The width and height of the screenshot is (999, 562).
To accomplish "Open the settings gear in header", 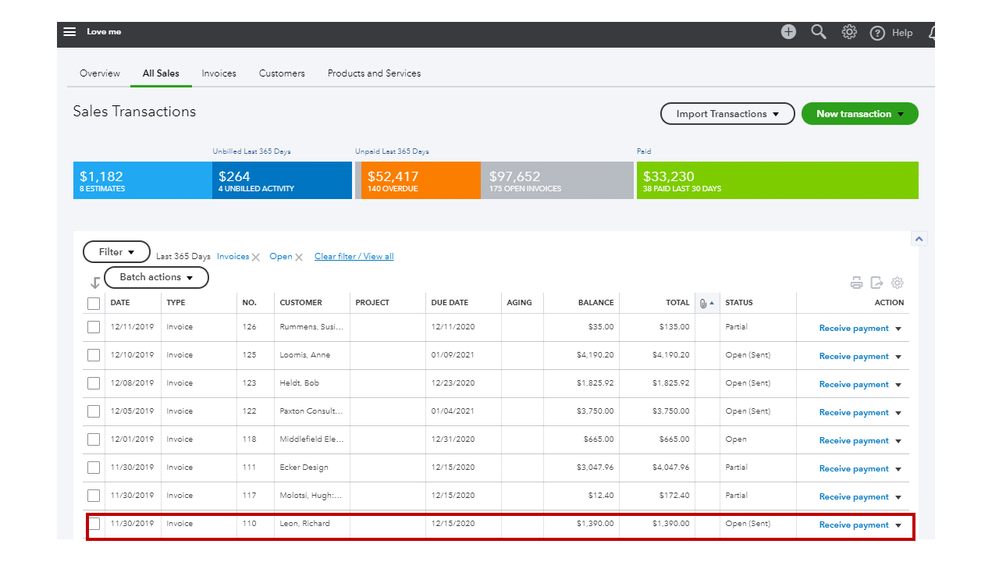I will click(849, 32).
